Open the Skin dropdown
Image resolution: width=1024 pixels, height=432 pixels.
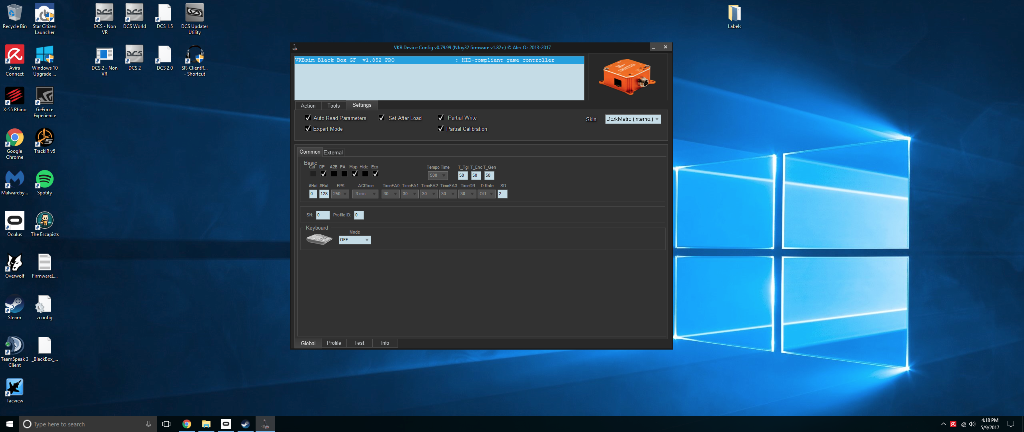(633, 119)
